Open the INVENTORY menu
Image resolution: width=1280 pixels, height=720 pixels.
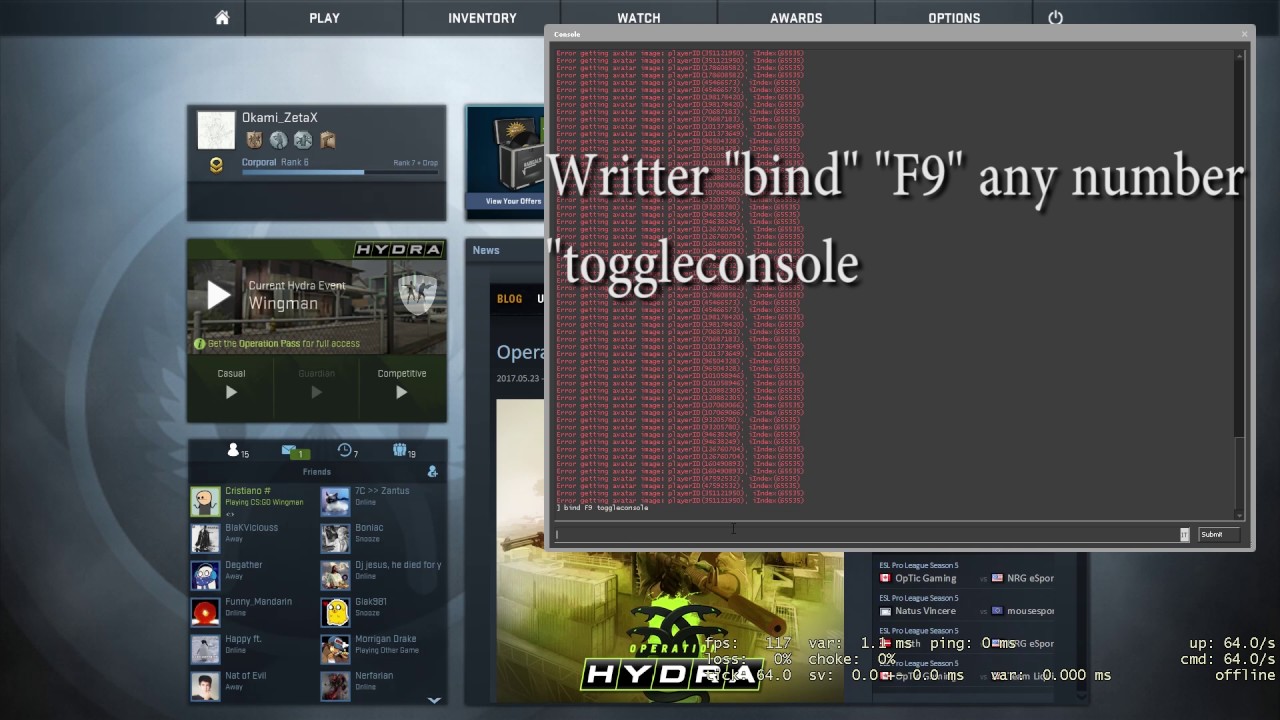click(x=482, y=18)
